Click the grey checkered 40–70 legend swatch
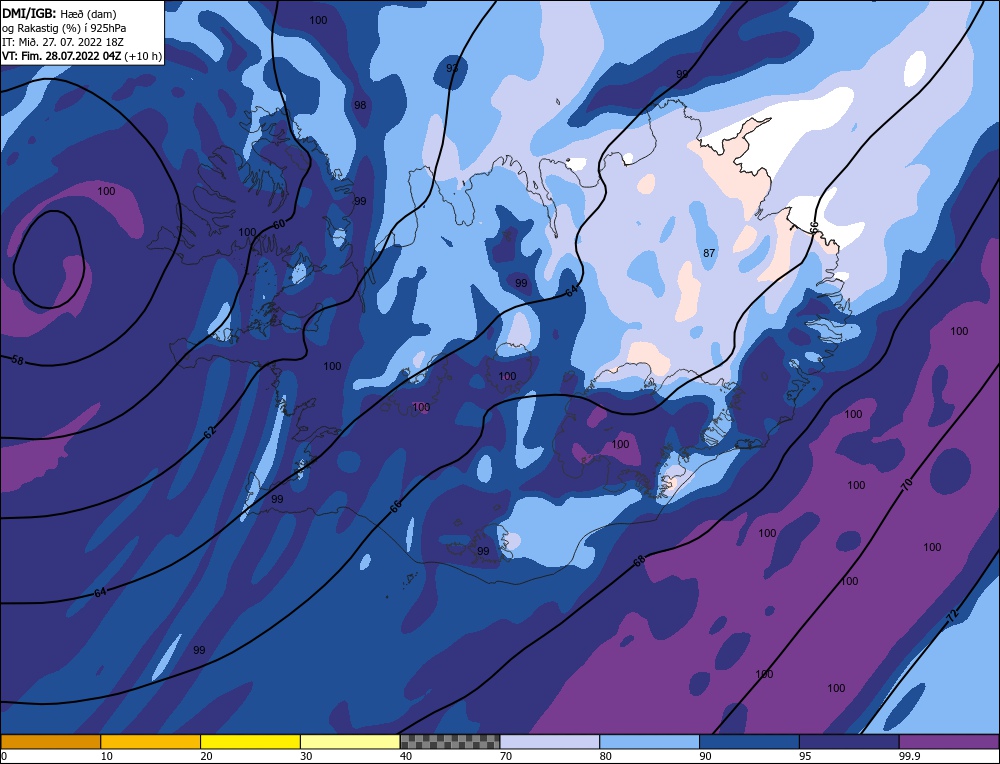Image resolution: width=1000 pixels, height=764 pixels. pos(450,741)
